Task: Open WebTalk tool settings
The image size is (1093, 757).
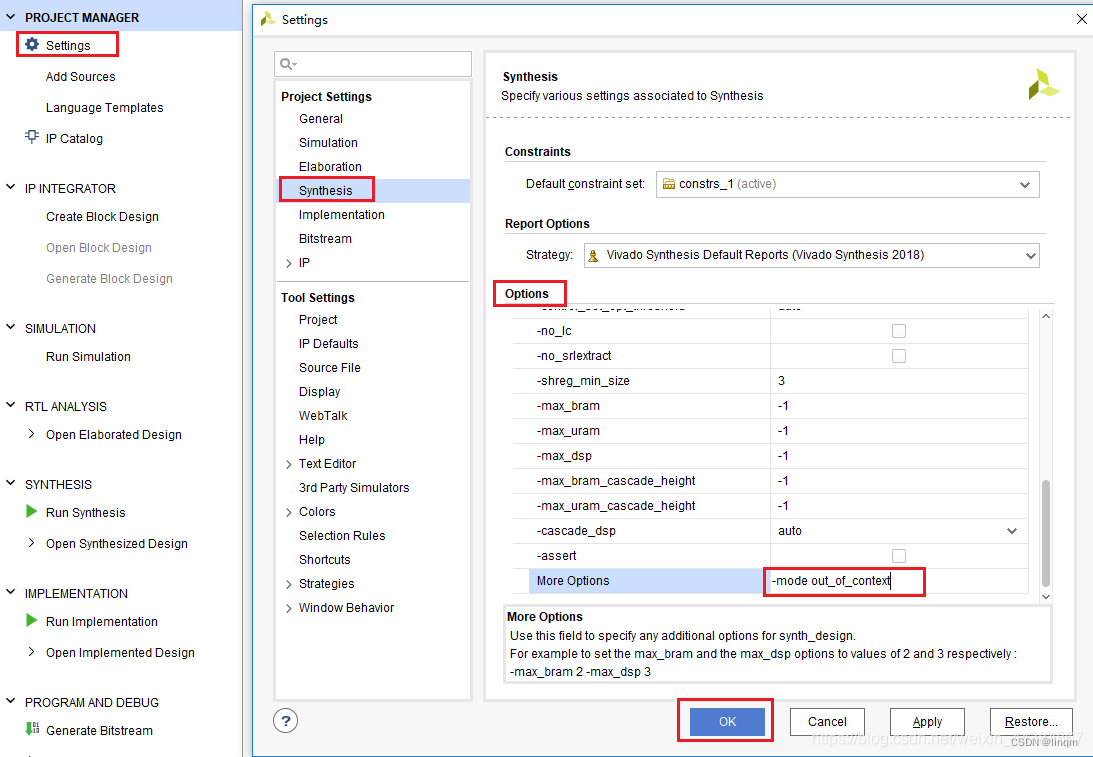Action: [x=323, y=415]
